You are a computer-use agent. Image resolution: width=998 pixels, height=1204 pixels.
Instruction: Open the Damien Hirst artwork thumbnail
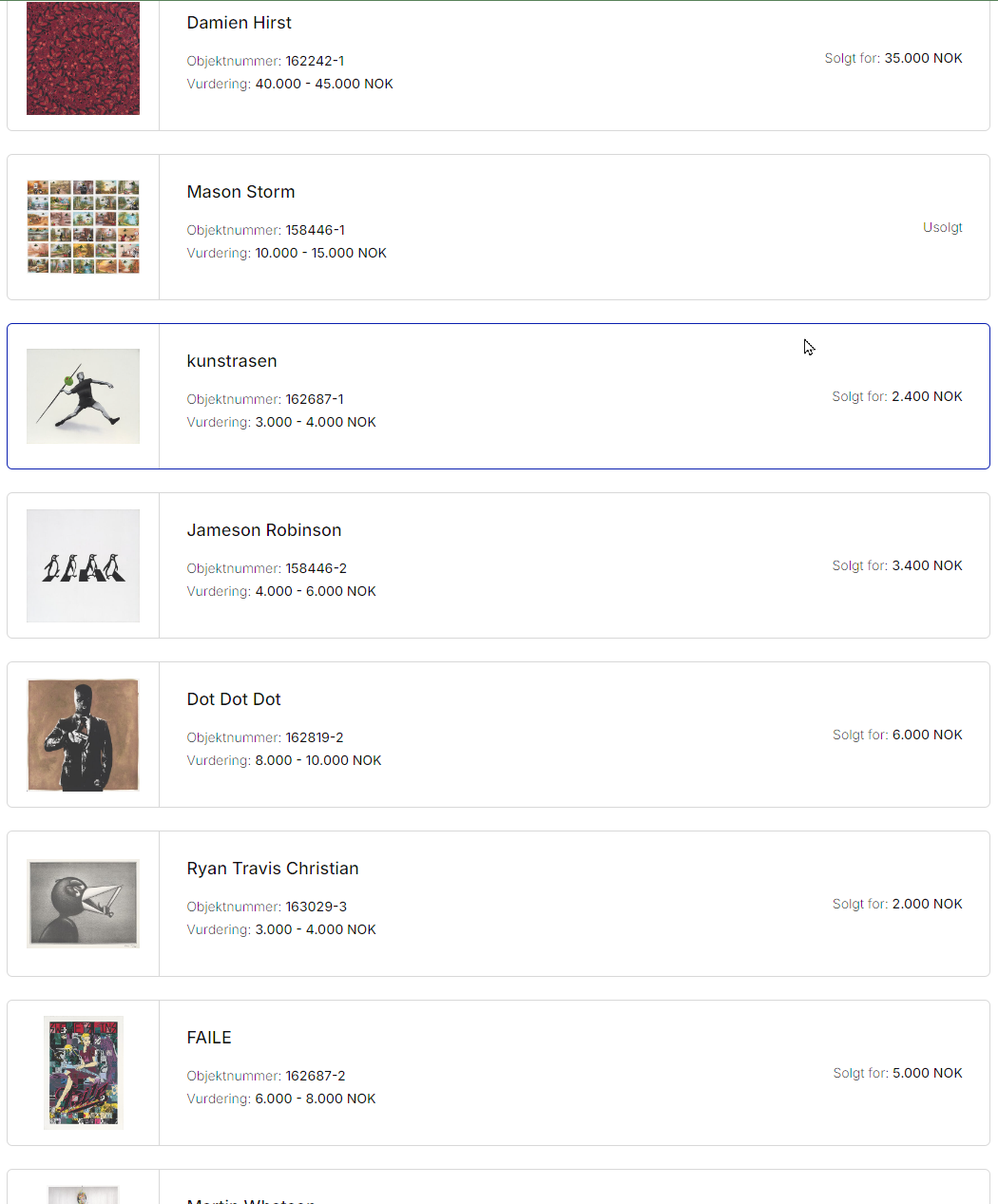[83, 58]
